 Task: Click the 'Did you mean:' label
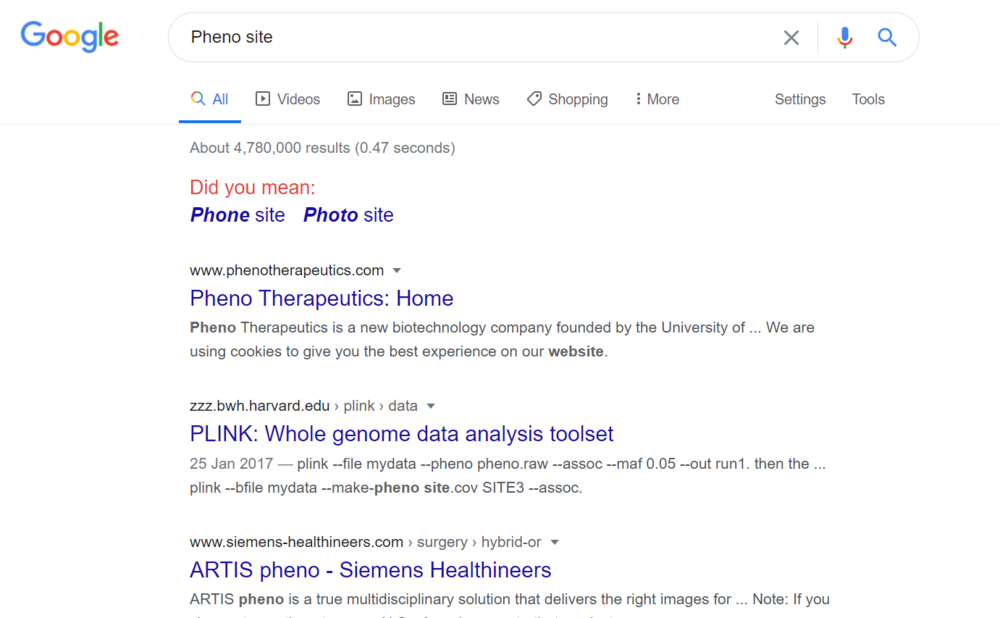253,188
